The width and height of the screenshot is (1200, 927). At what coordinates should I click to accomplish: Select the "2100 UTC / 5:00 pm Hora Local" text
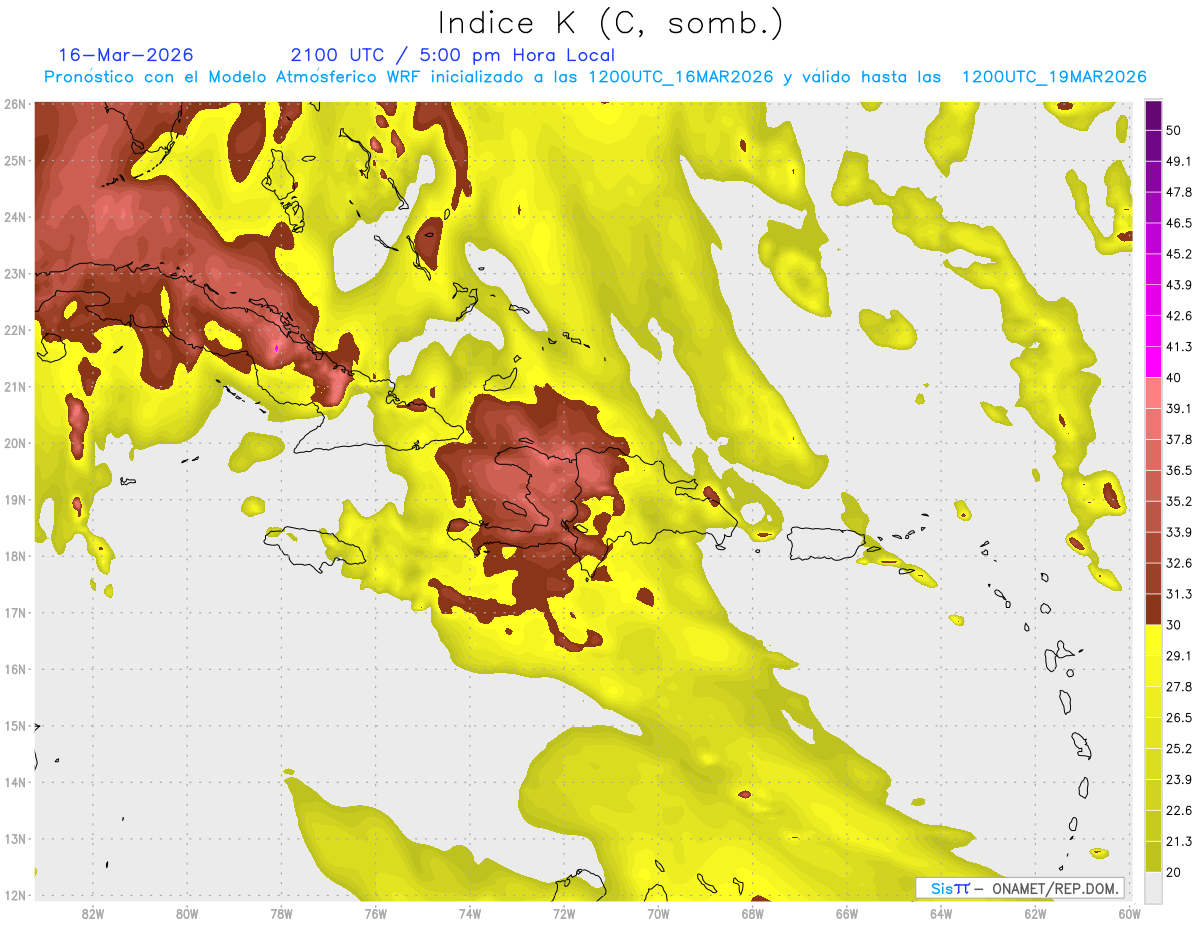click(453, 55)
